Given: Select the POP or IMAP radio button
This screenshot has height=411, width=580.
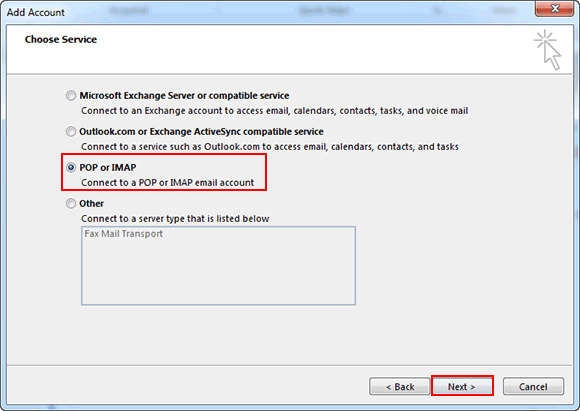Looking at the screenshot, I should pos(71,168).
